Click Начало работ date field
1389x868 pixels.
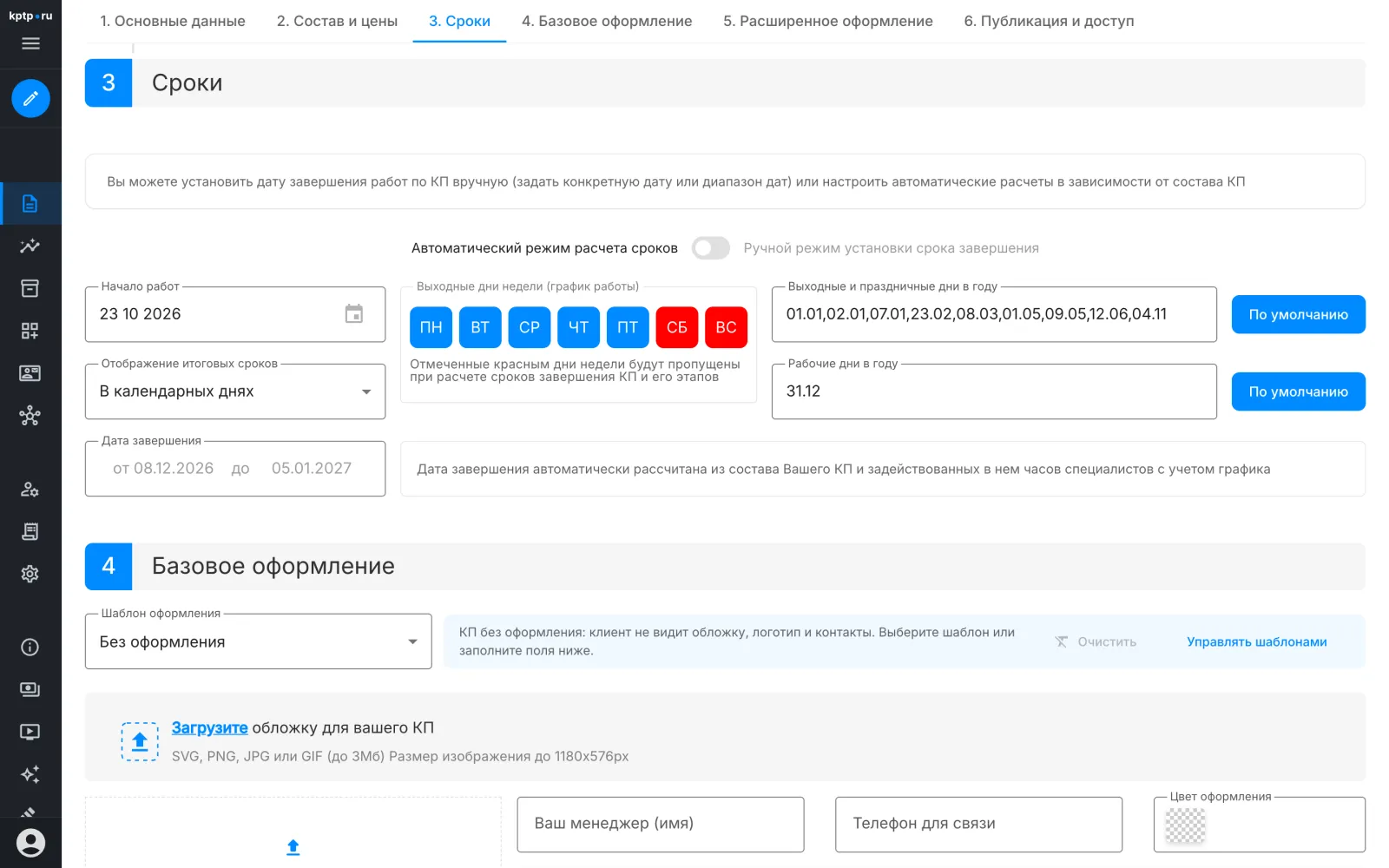(235, 314)
